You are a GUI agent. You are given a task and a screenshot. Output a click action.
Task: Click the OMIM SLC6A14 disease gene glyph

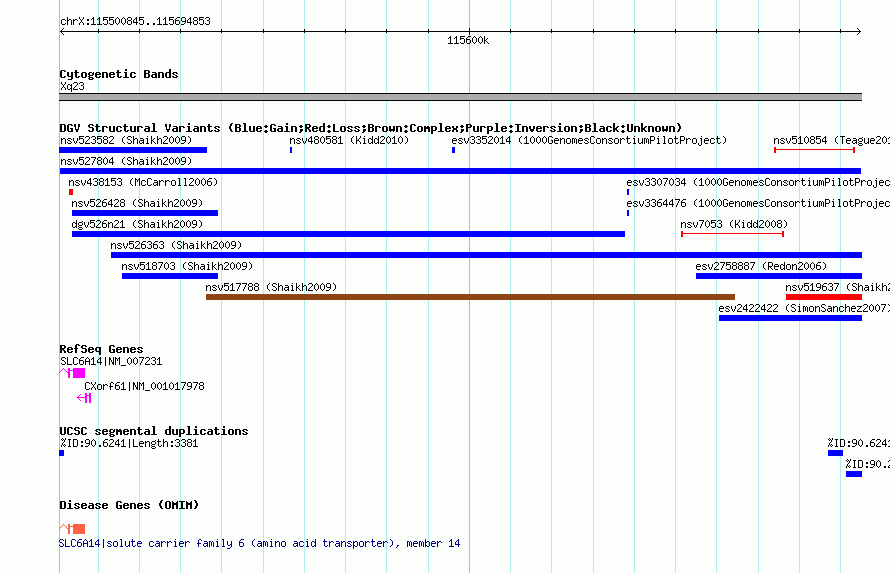coord(72,529)
